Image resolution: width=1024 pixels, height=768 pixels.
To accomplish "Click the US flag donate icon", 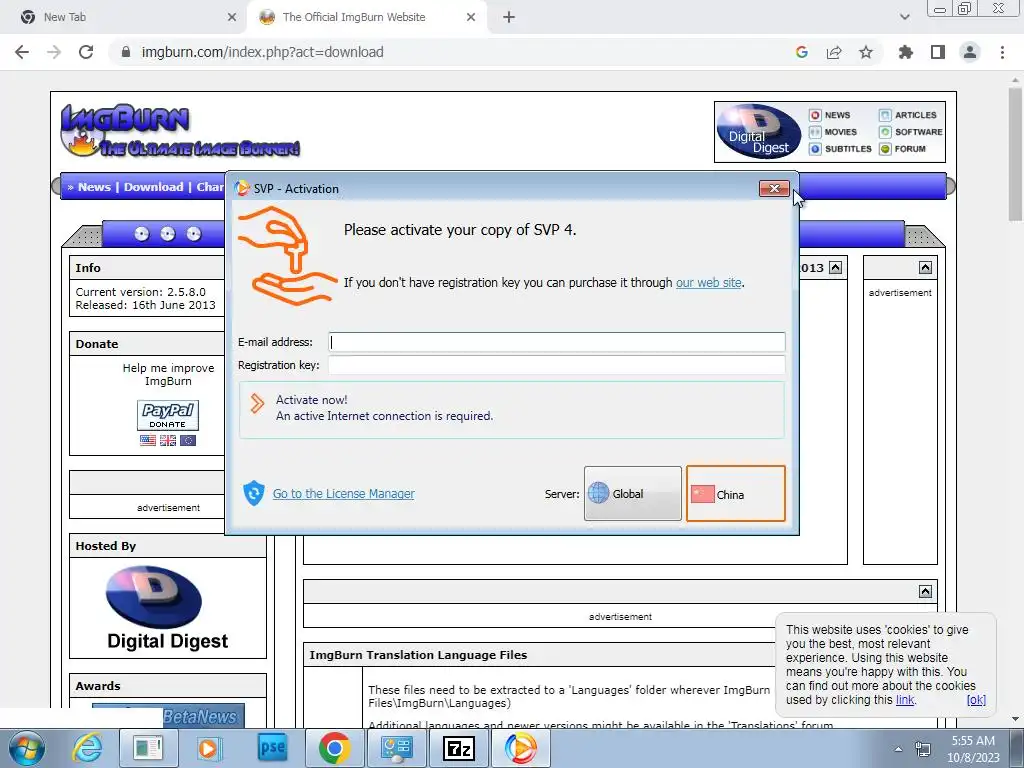I will pyautogui.click(x=148, y=440).
